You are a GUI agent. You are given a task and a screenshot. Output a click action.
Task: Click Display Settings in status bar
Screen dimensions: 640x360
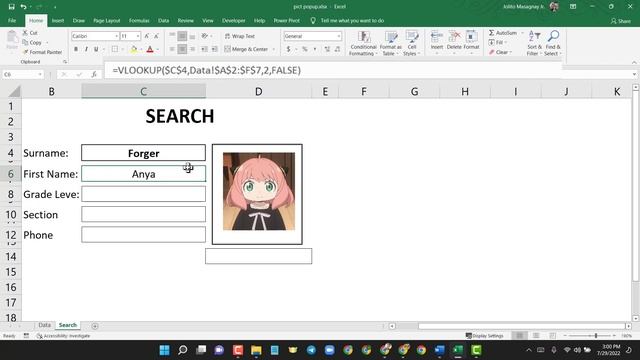pos(484,336)
